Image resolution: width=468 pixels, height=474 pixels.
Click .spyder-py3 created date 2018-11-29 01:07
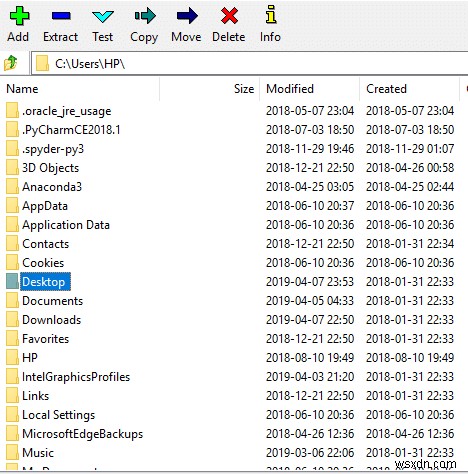(410, 149)
